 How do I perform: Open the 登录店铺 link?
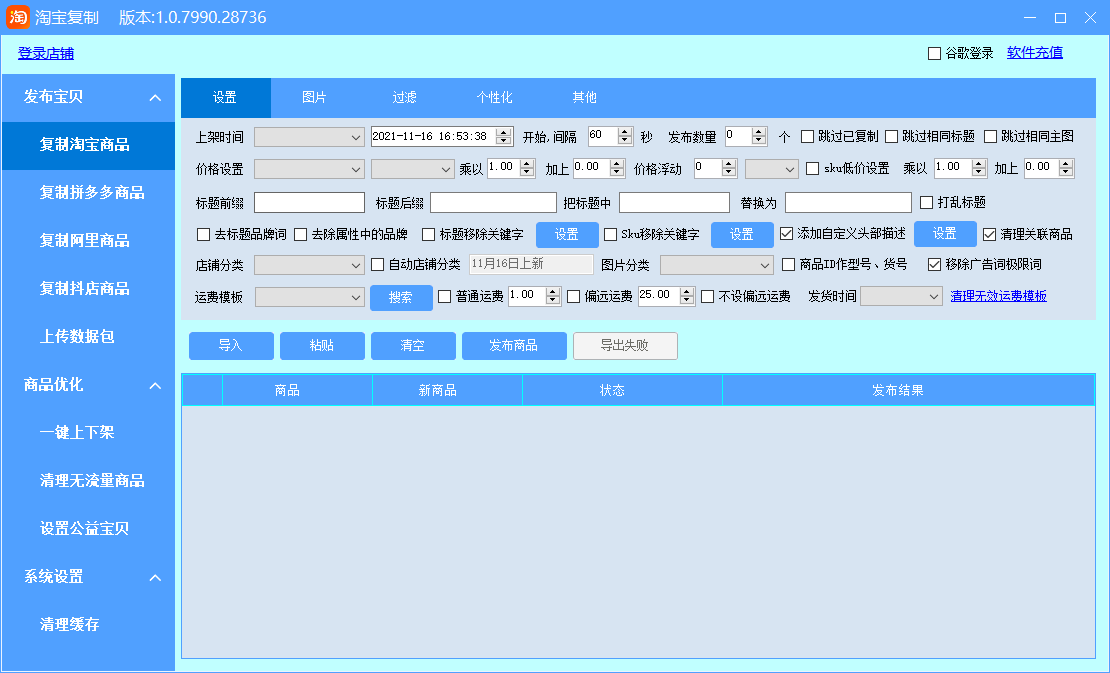(x=46, y=53)
